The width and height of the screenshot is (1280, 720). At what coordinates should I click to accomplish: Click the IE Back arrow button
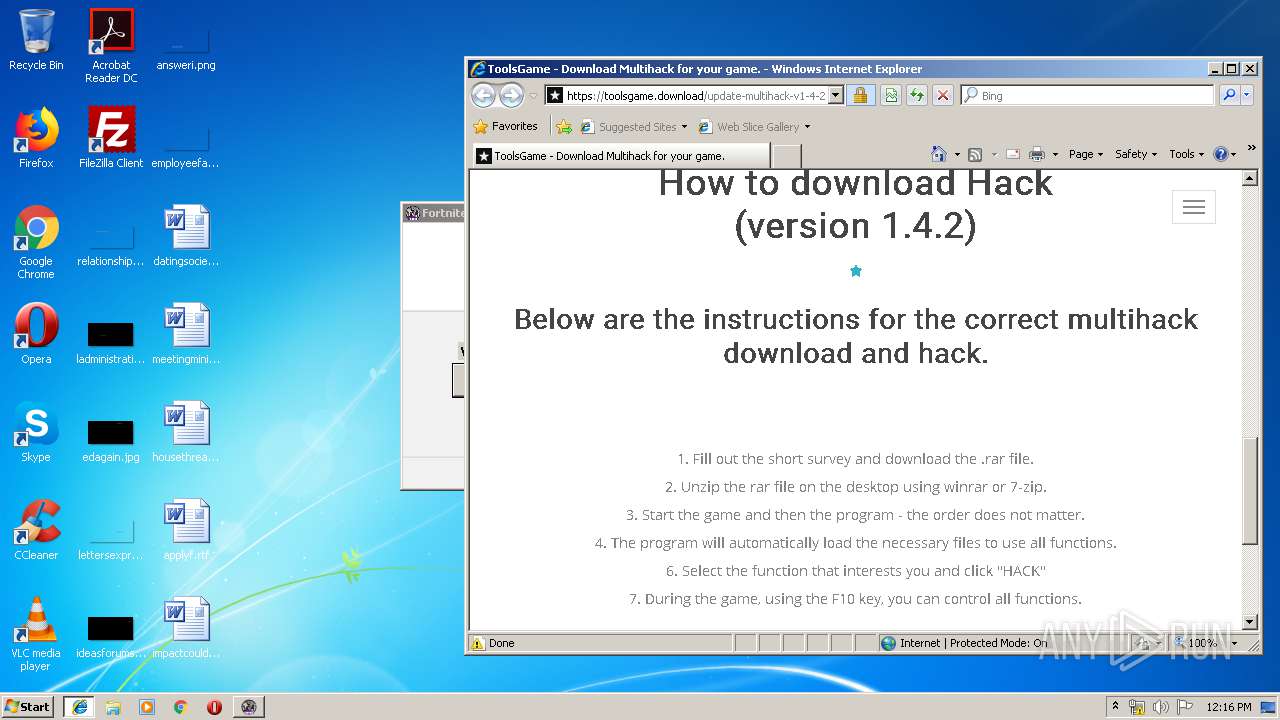483,95
